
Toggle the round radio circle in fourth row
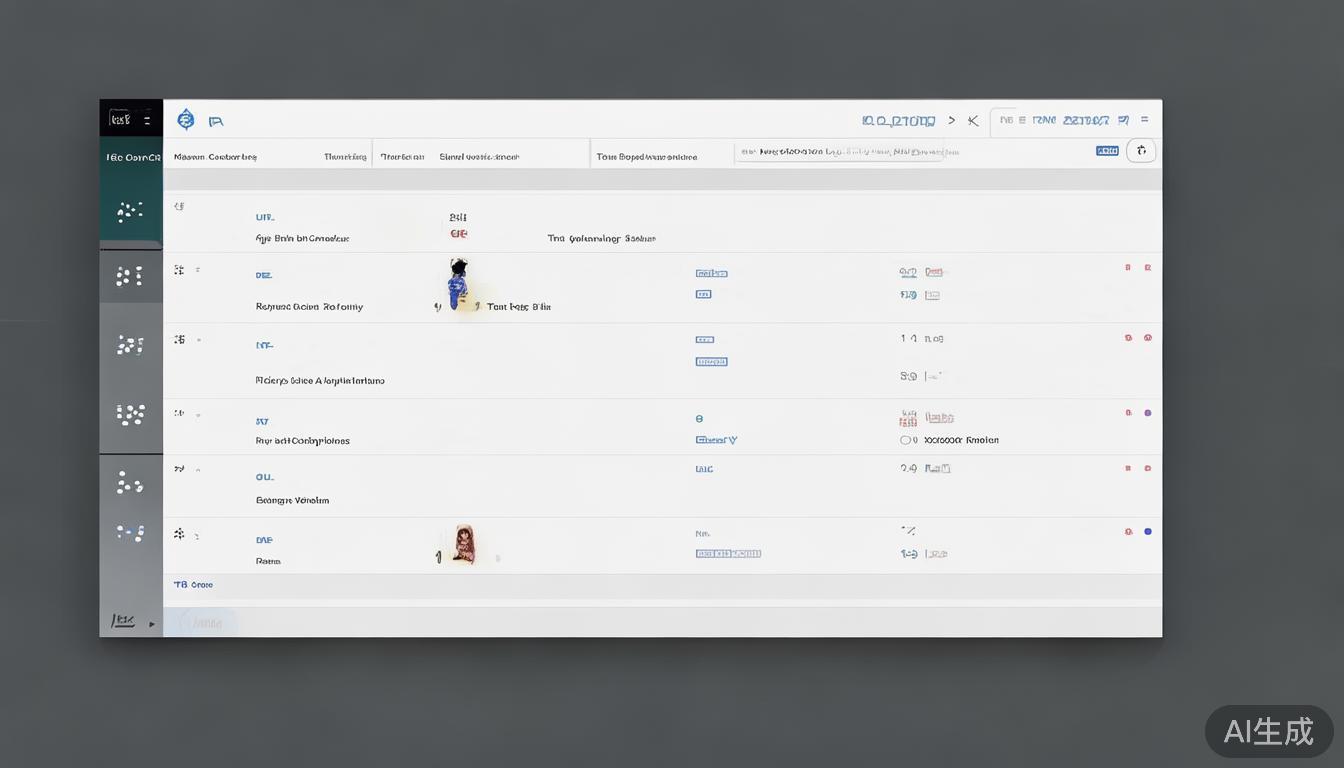907,440
